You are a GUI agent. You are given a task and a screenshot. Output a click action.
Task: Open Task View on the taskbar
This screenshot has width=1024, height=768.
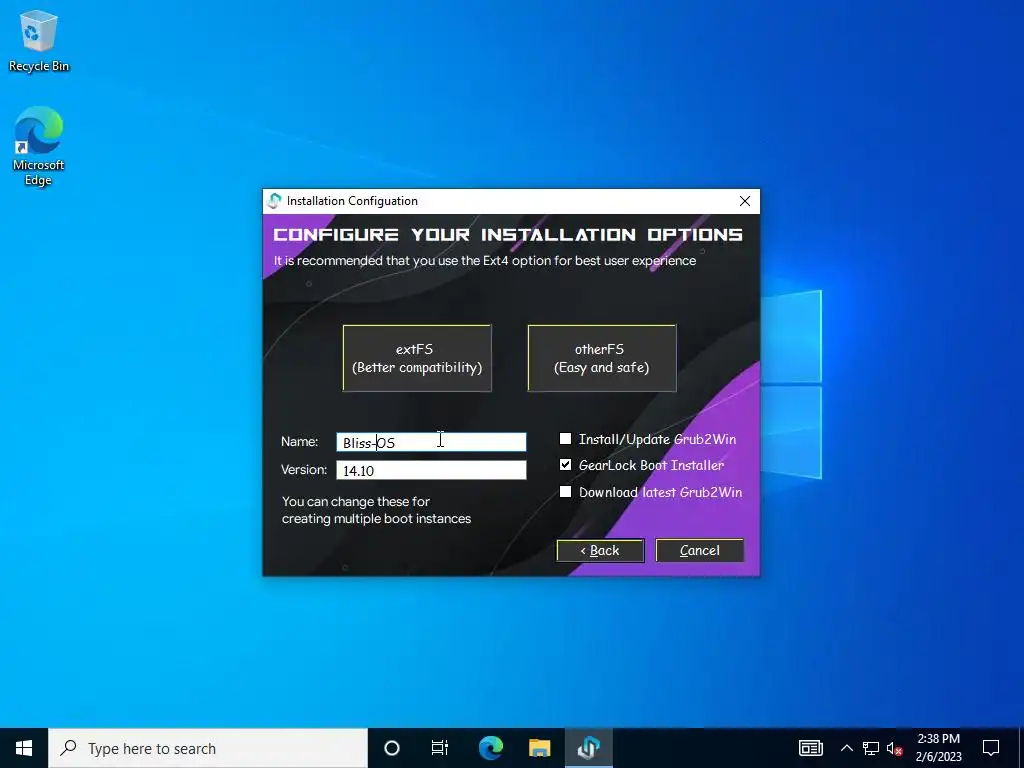[x=440, y=748]
